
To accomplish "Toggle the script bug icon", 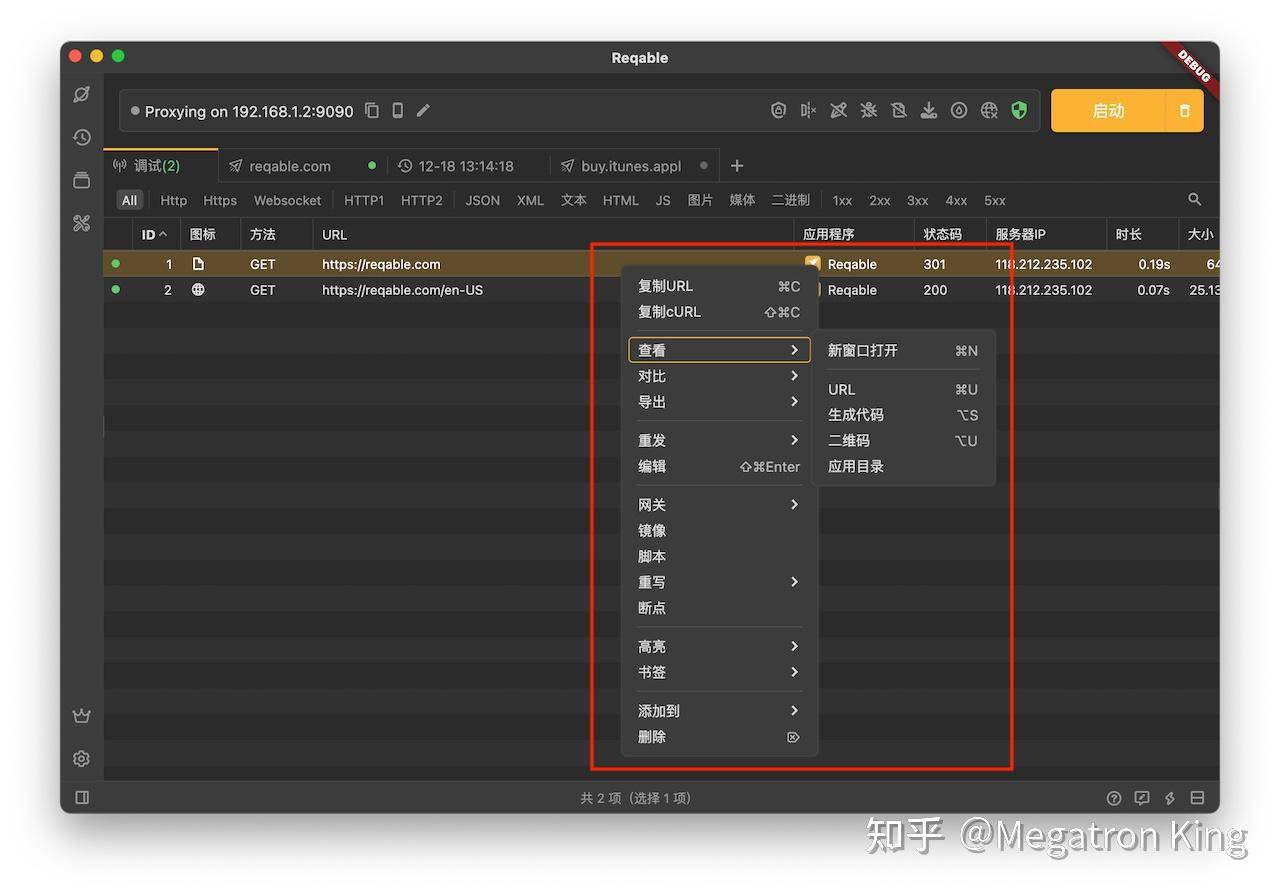I will pyautogui.click(x=868, y=111).
